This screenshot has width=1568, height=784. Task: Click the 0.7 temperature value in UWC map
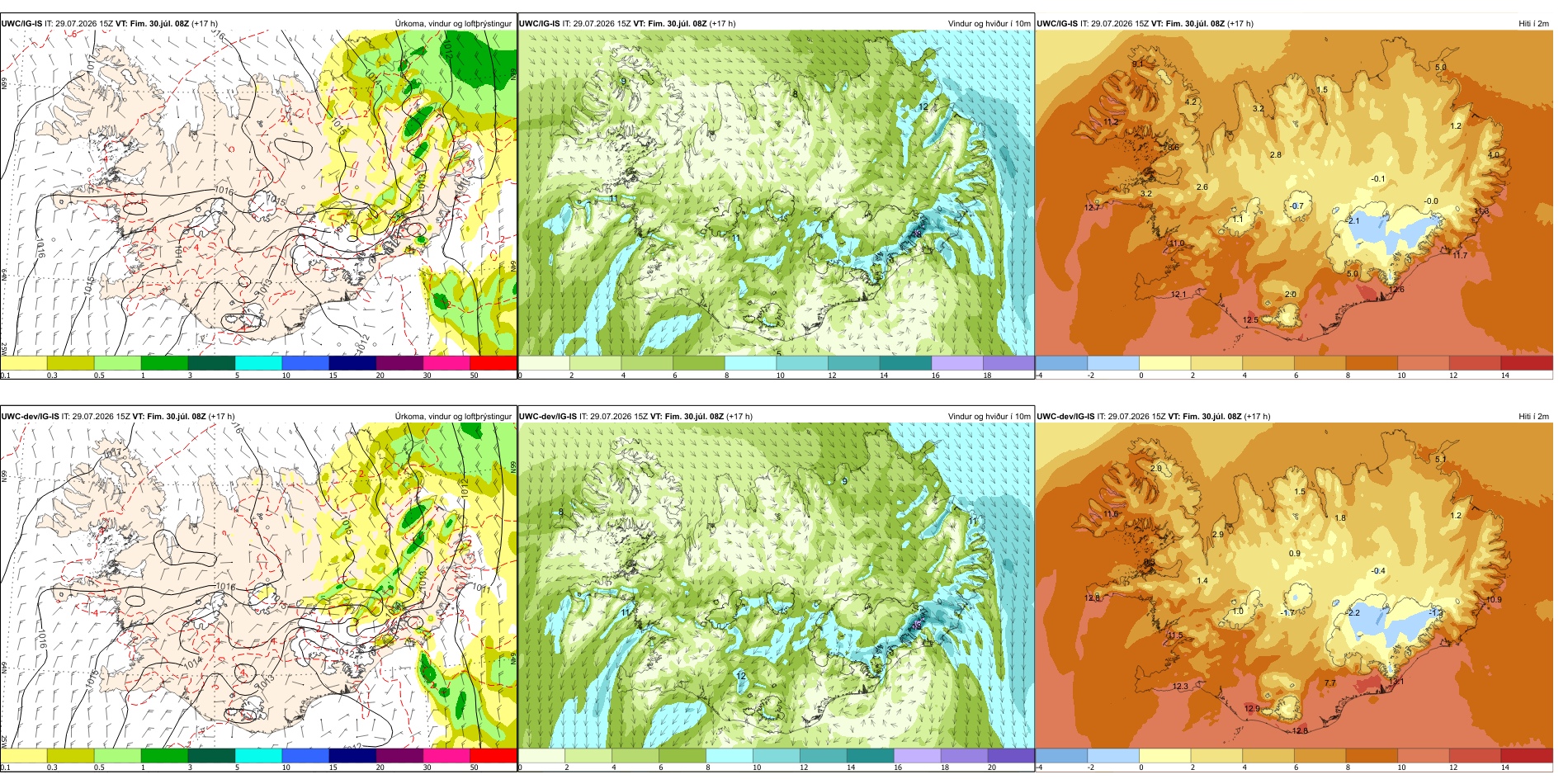click(1297, 206)
